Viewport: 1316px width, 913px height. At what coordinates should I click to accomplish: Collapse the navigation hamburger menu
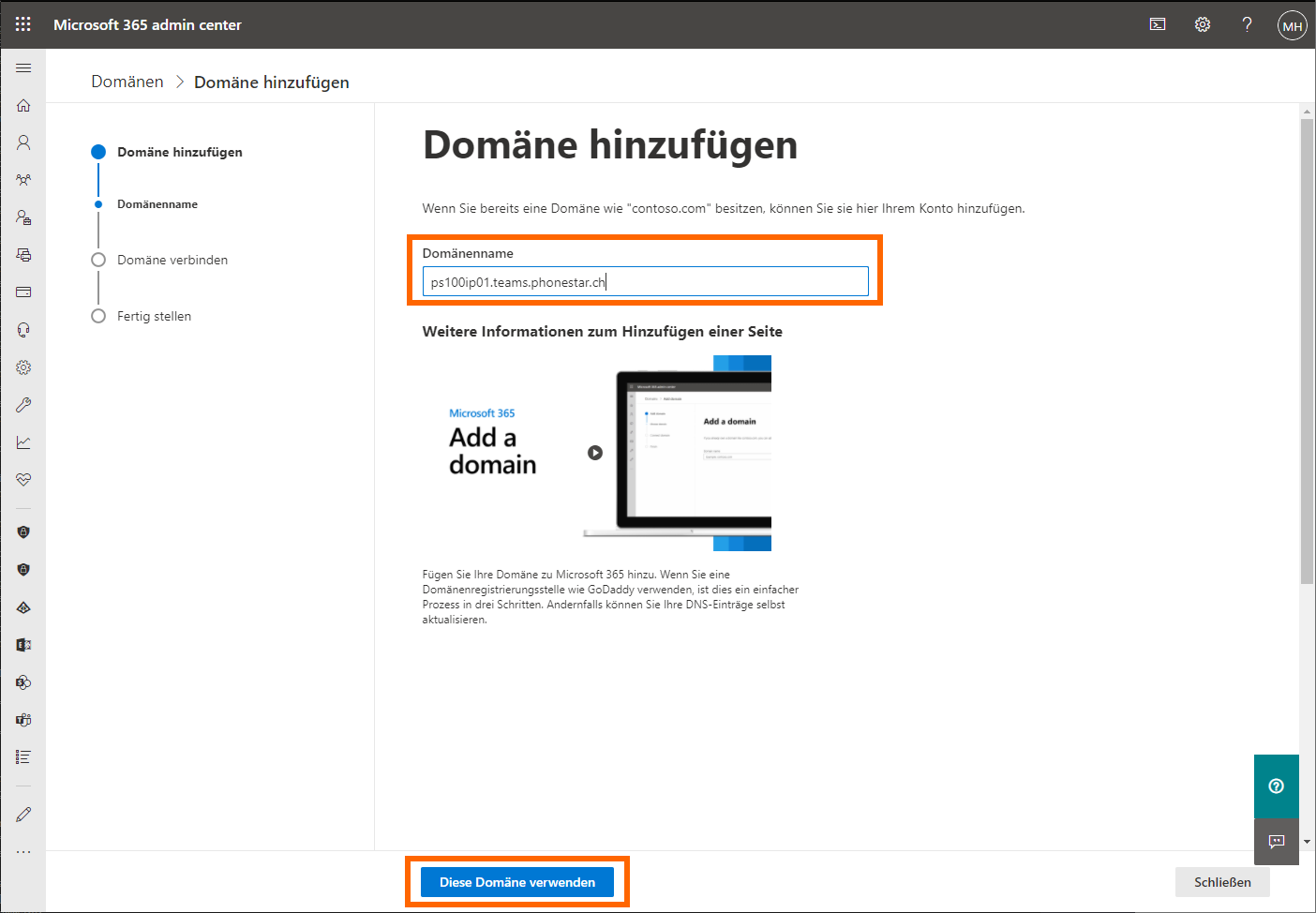pos(23,67)
